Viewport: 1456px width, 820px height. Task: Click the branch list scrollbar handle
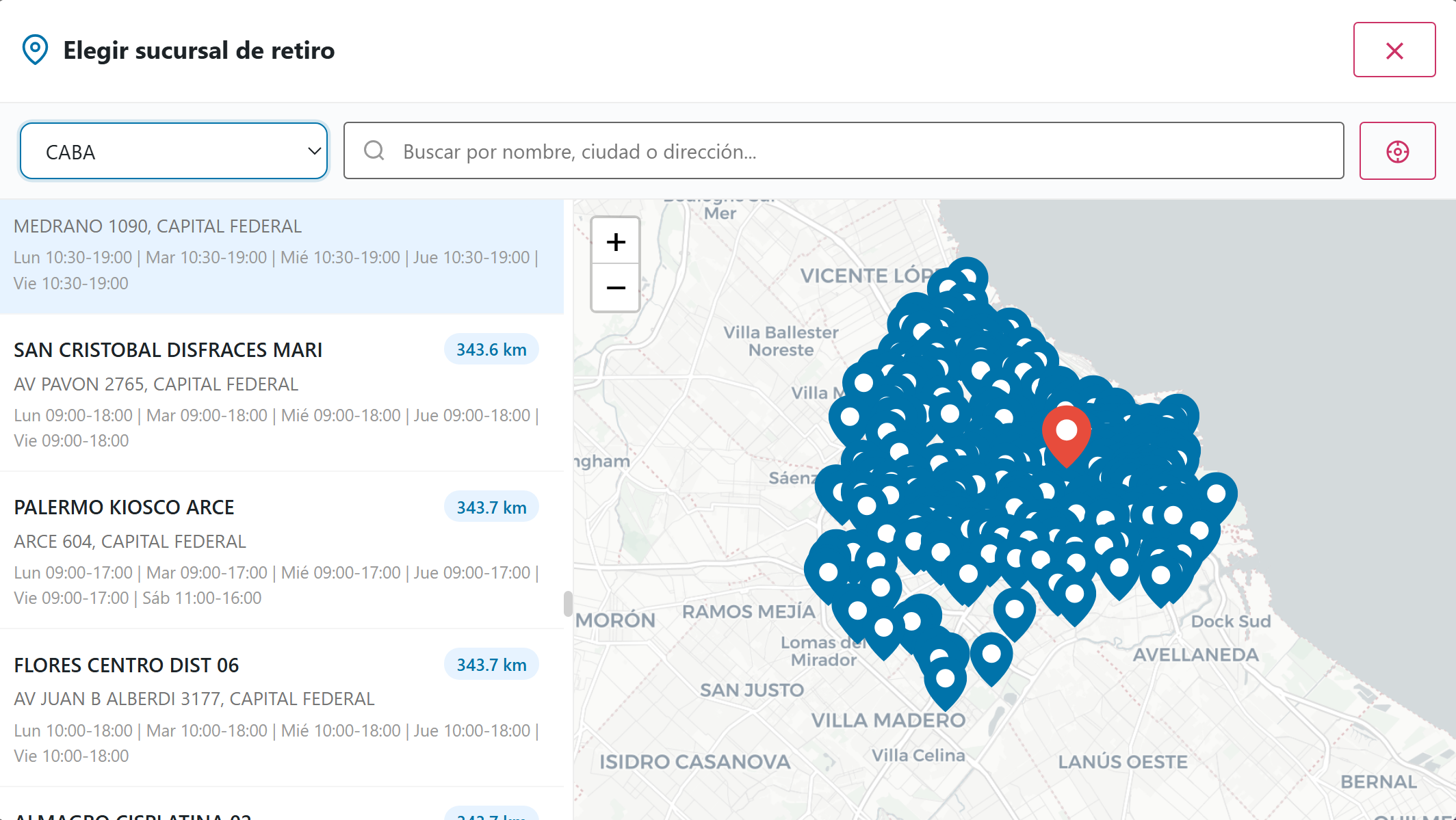[568, 603]
